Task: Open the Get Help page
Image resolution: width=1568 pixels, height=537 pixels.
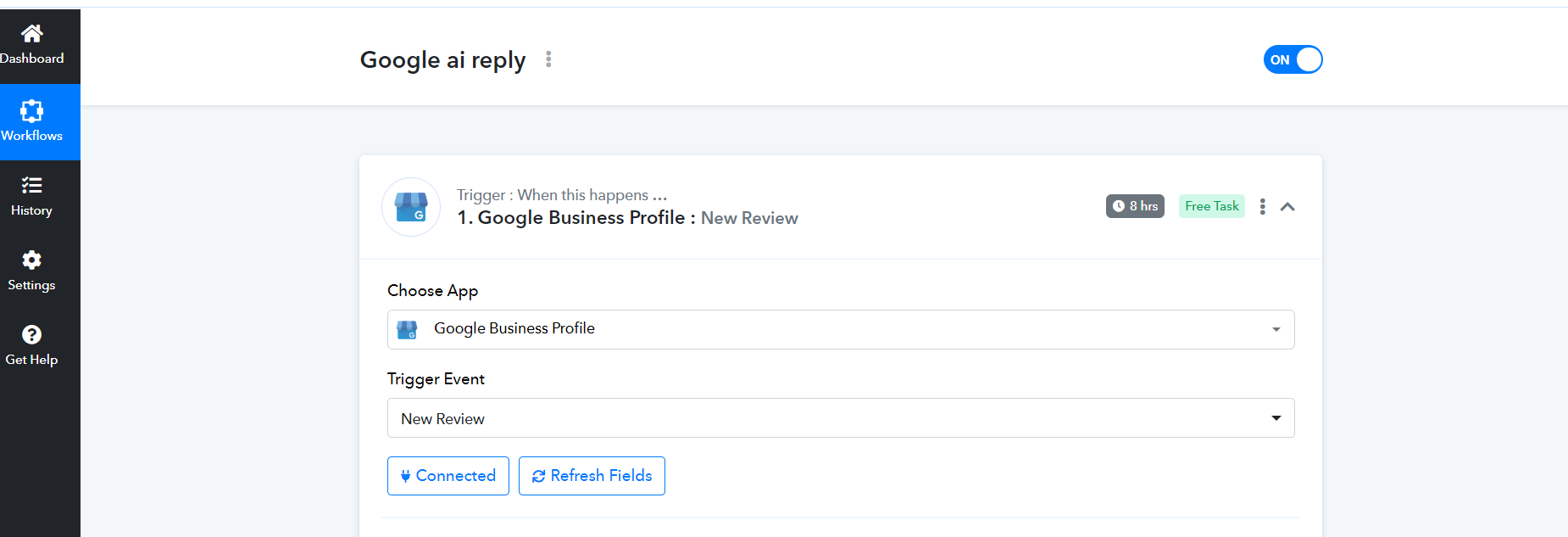Action: (x=31, y=346)
